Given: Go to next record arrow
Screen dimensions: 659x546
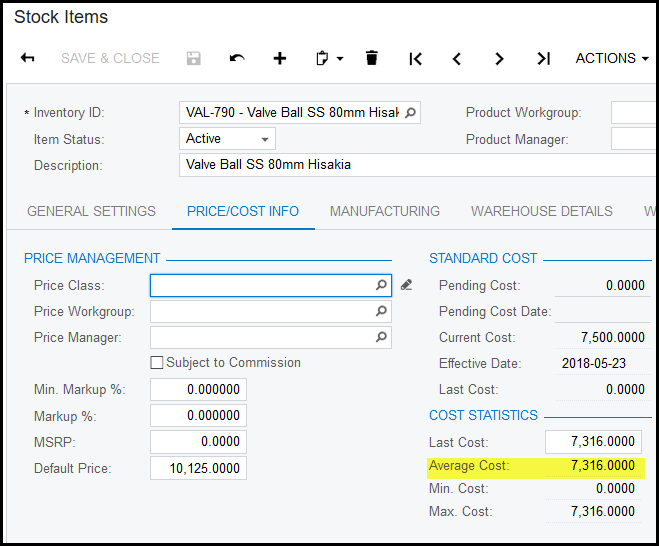Looking at the screenshot, I should (500, 58).
